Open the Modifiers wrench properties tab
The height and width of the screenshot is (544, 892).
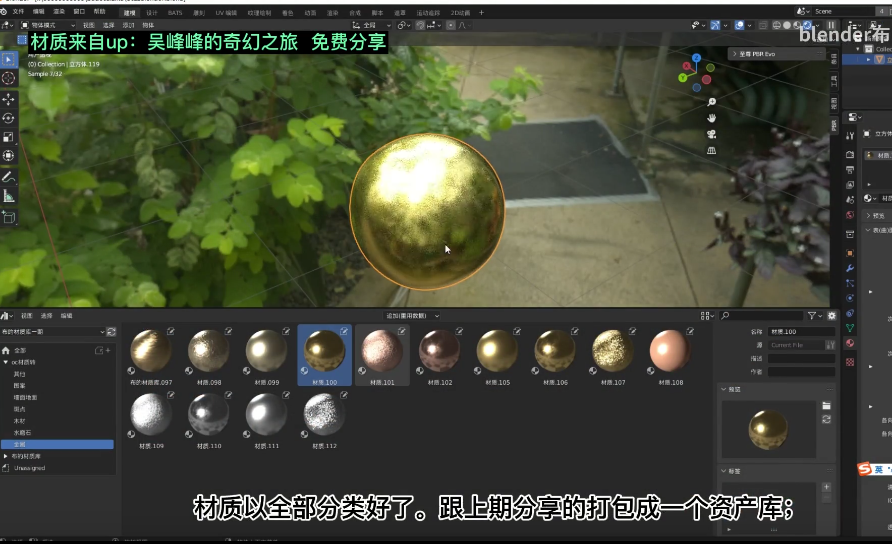point(850,268)
